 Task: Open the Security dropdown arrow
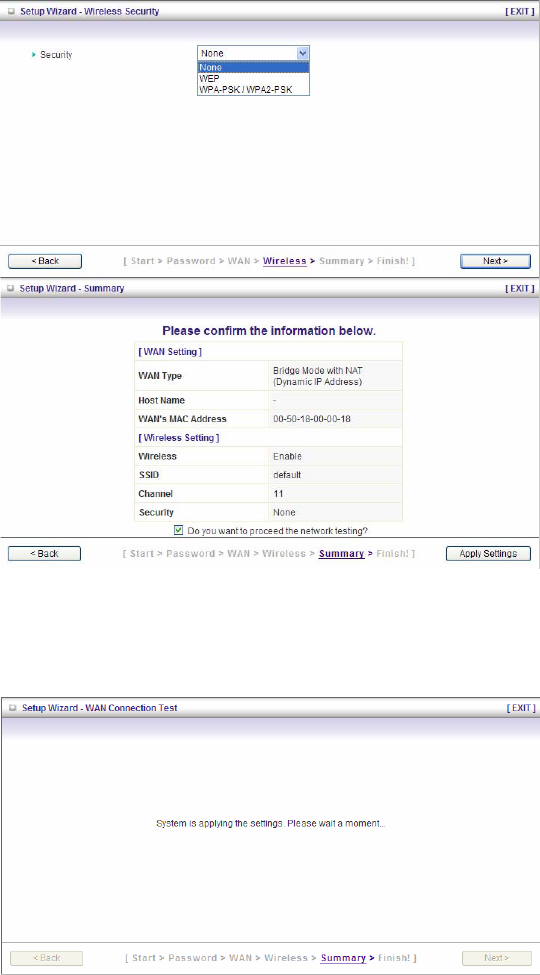[x=302, y=53]
